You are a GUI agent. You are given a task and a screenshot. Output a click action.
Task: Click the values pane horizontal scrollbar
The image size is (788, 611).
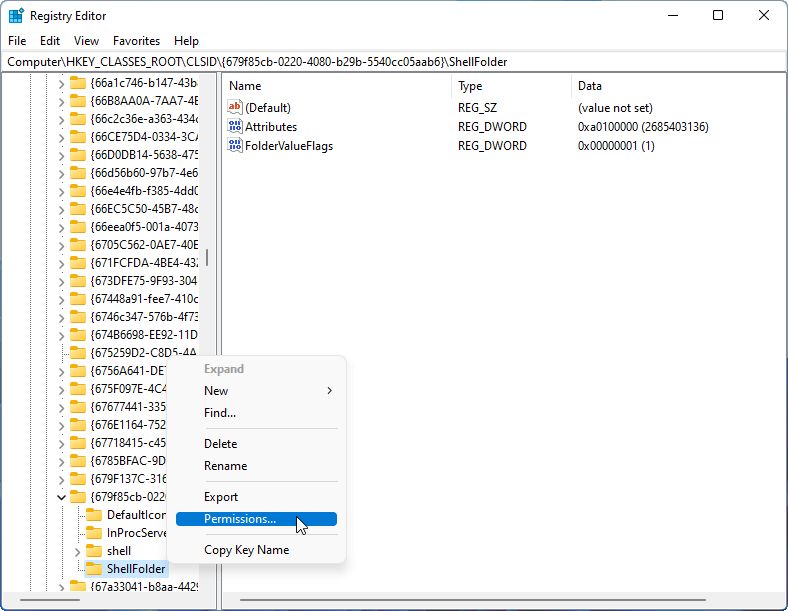coord(472,599)
